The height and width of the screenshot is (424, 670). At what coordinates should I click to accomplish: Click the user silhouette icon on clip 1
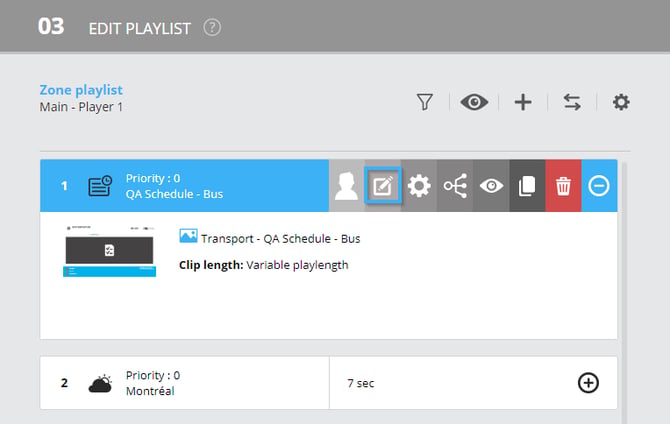coord(347,186)
